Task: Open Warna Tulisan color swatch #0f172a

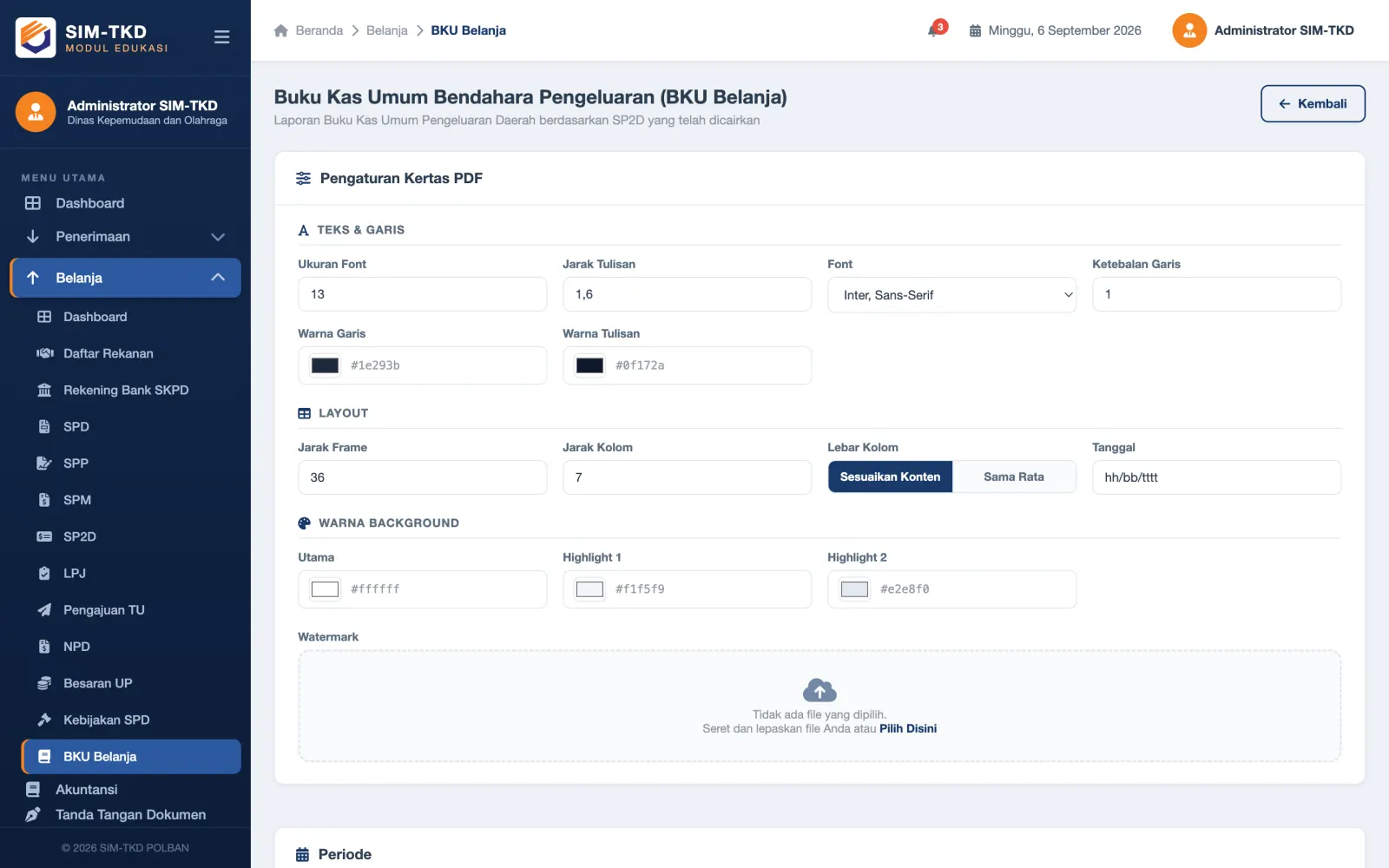Action: (x=589, y=365)
